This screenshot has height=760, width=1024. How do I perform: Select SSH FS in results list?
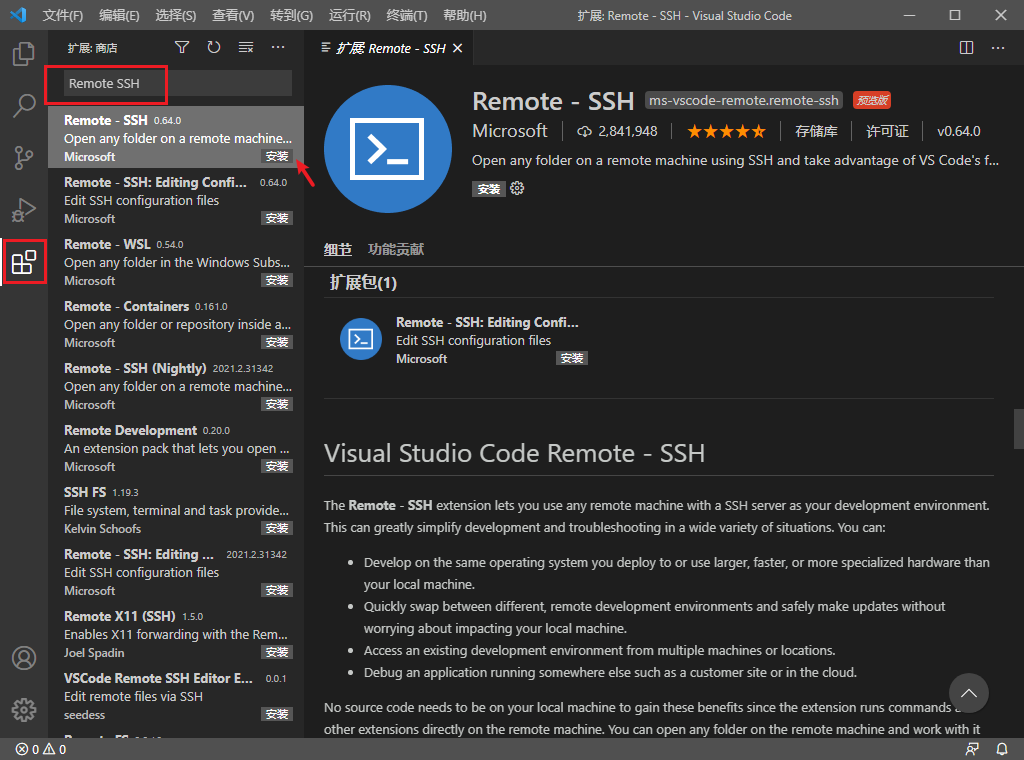coord(176,510)
